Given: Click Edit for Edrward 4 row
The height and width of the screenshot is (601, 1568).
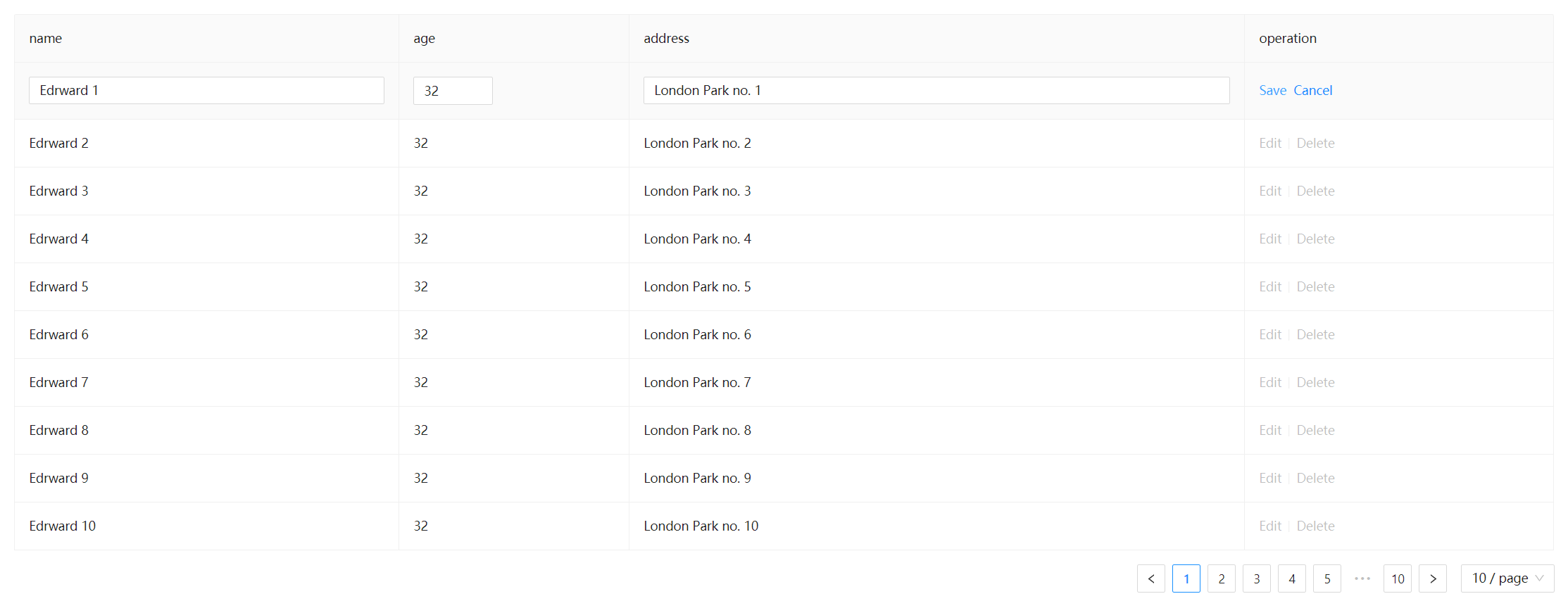Looking at the screenshot, I should (1270, 239).
